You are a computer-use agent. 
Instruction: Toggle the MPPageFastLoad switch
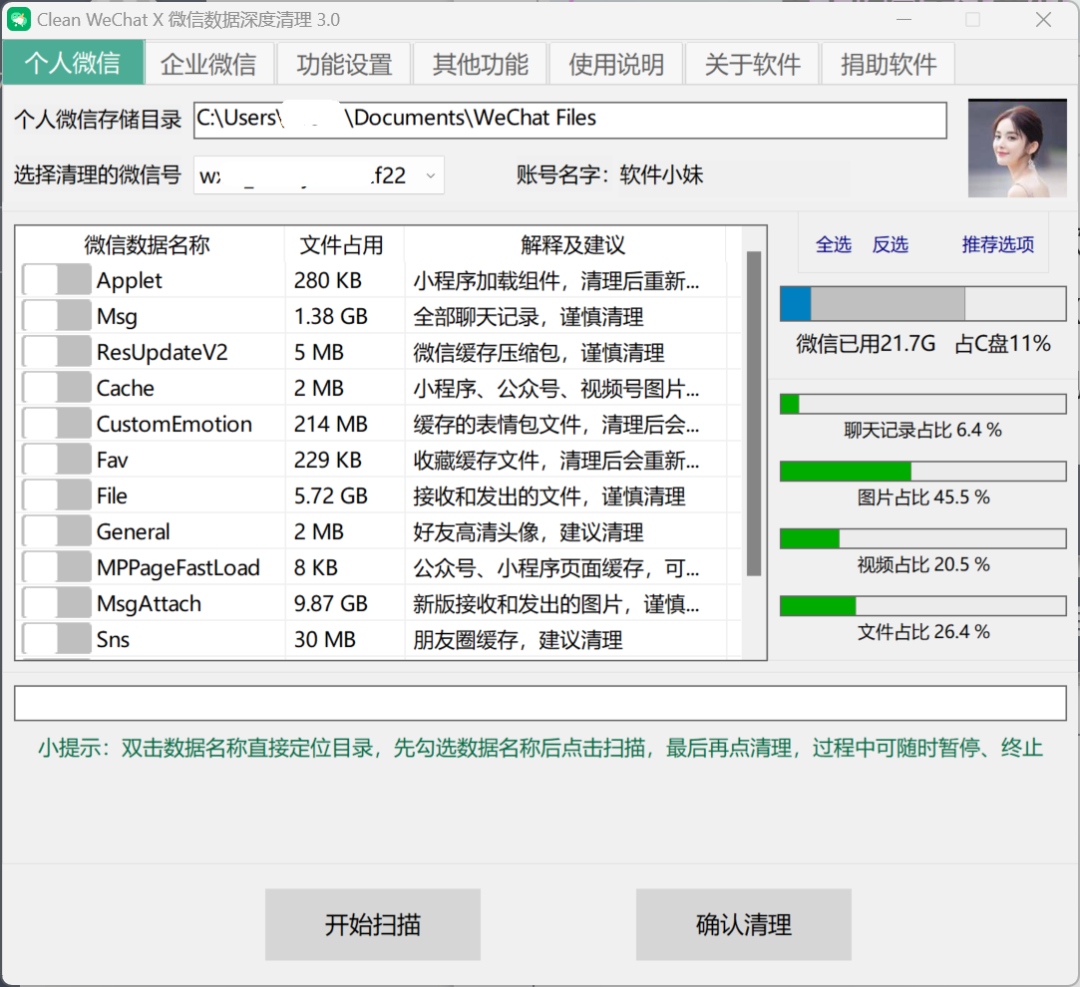[x=56, y=567]
